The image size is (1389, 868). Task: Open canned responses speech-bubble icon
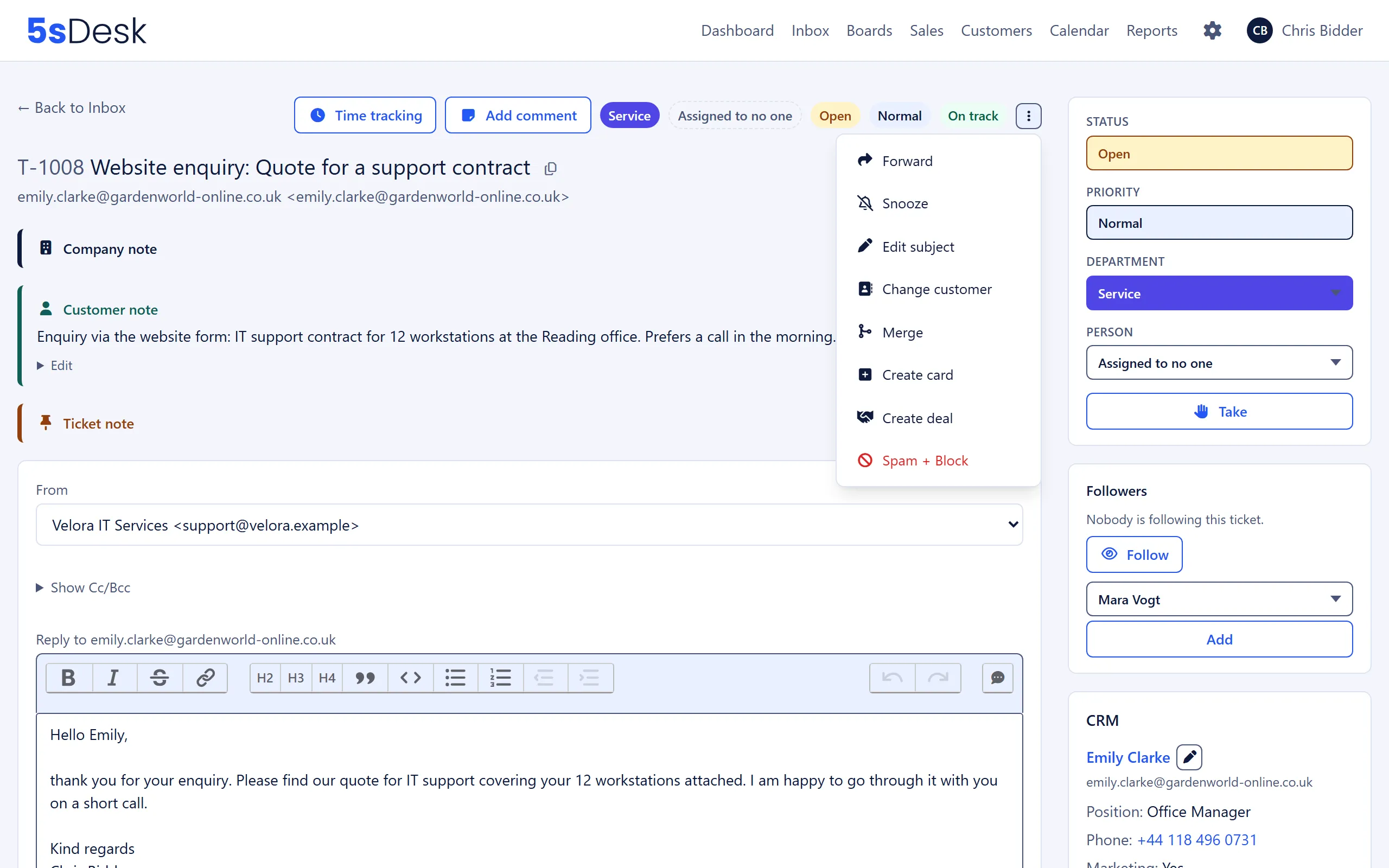(998, 678)
